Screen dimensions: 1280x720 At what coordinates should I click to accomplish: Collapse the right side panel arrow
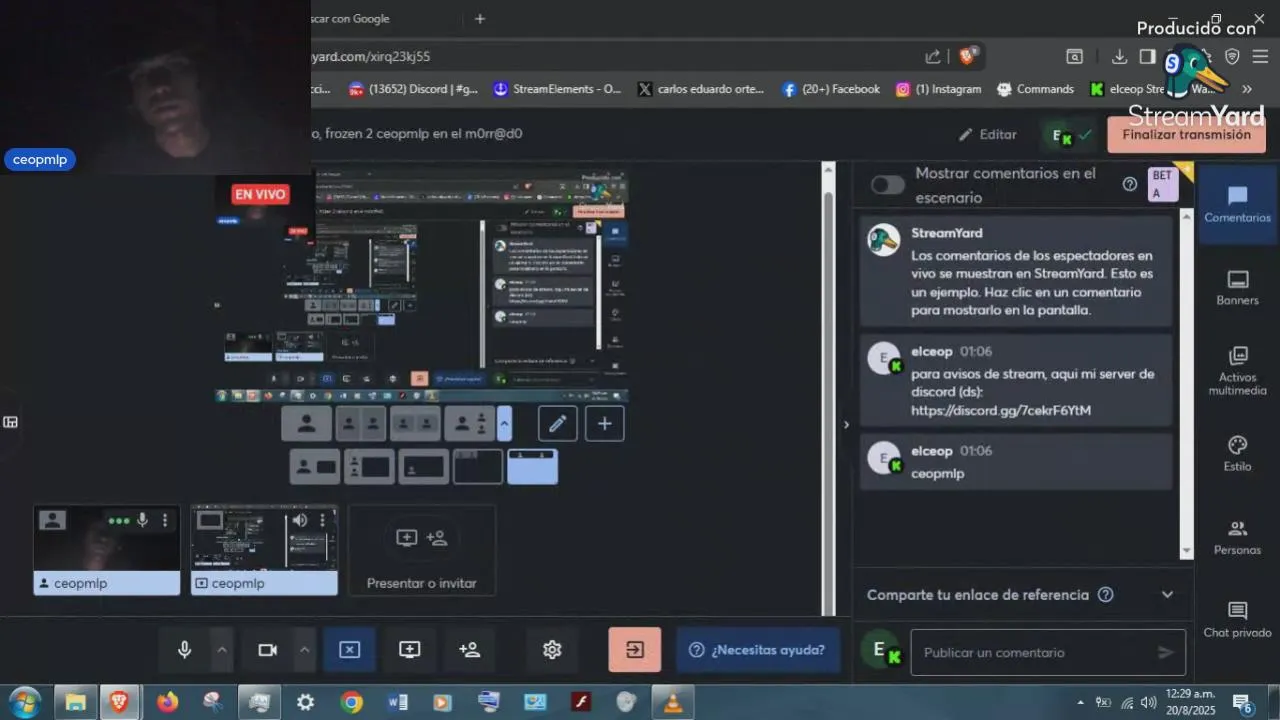tap(846, 424)
